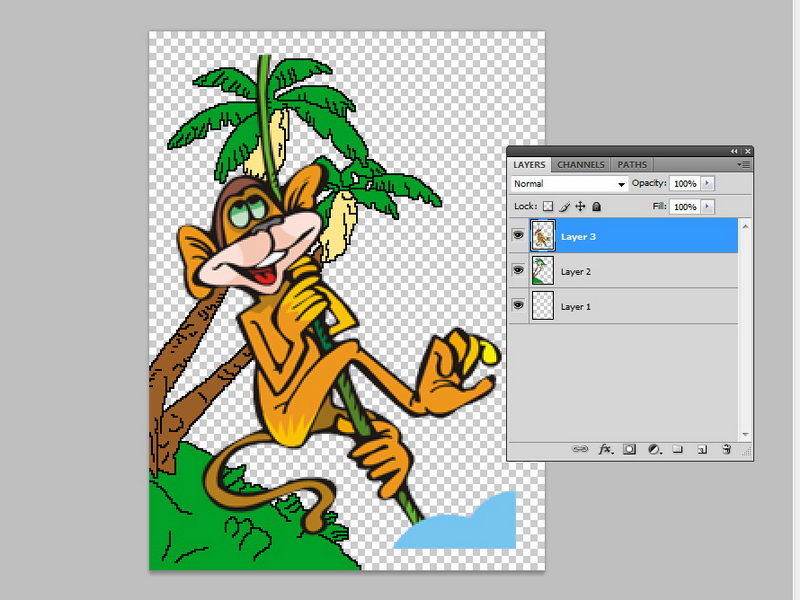Click the Opacity value field
800x600 pixels.
(685, 183)
